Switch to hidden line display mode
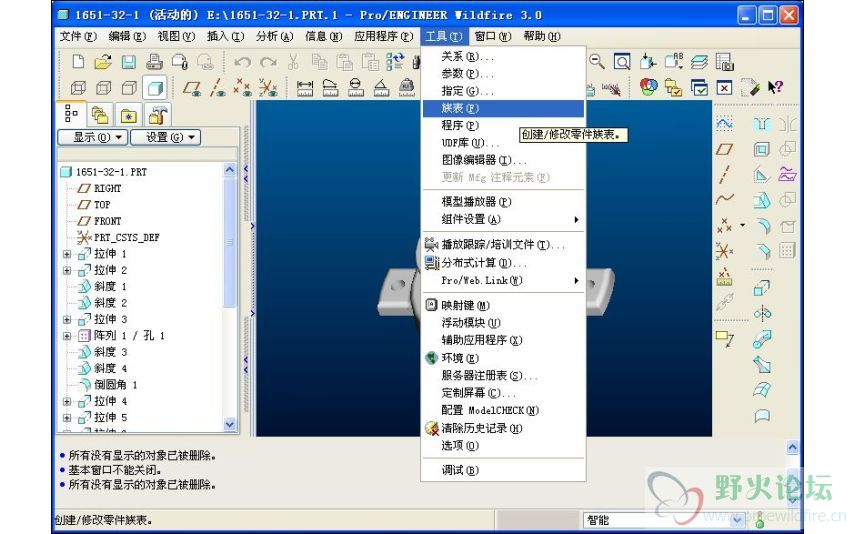Screen dimensions: 856x534 (x=103, y=87)
